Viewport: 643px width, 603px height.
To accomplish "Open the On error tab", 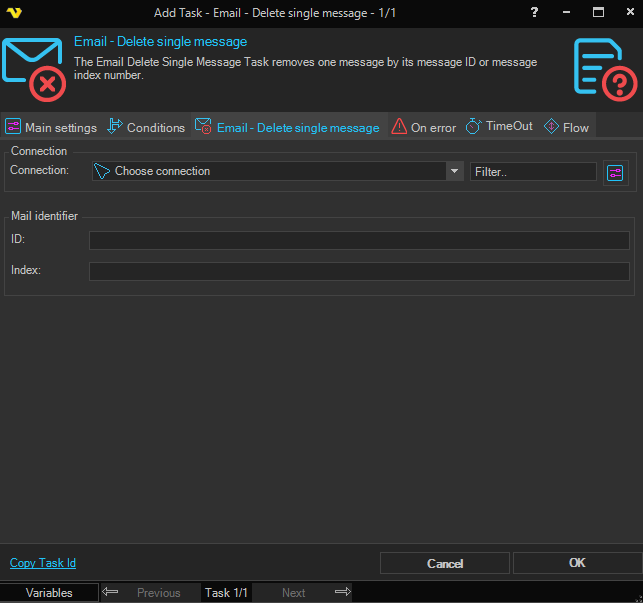I will 424,127.
